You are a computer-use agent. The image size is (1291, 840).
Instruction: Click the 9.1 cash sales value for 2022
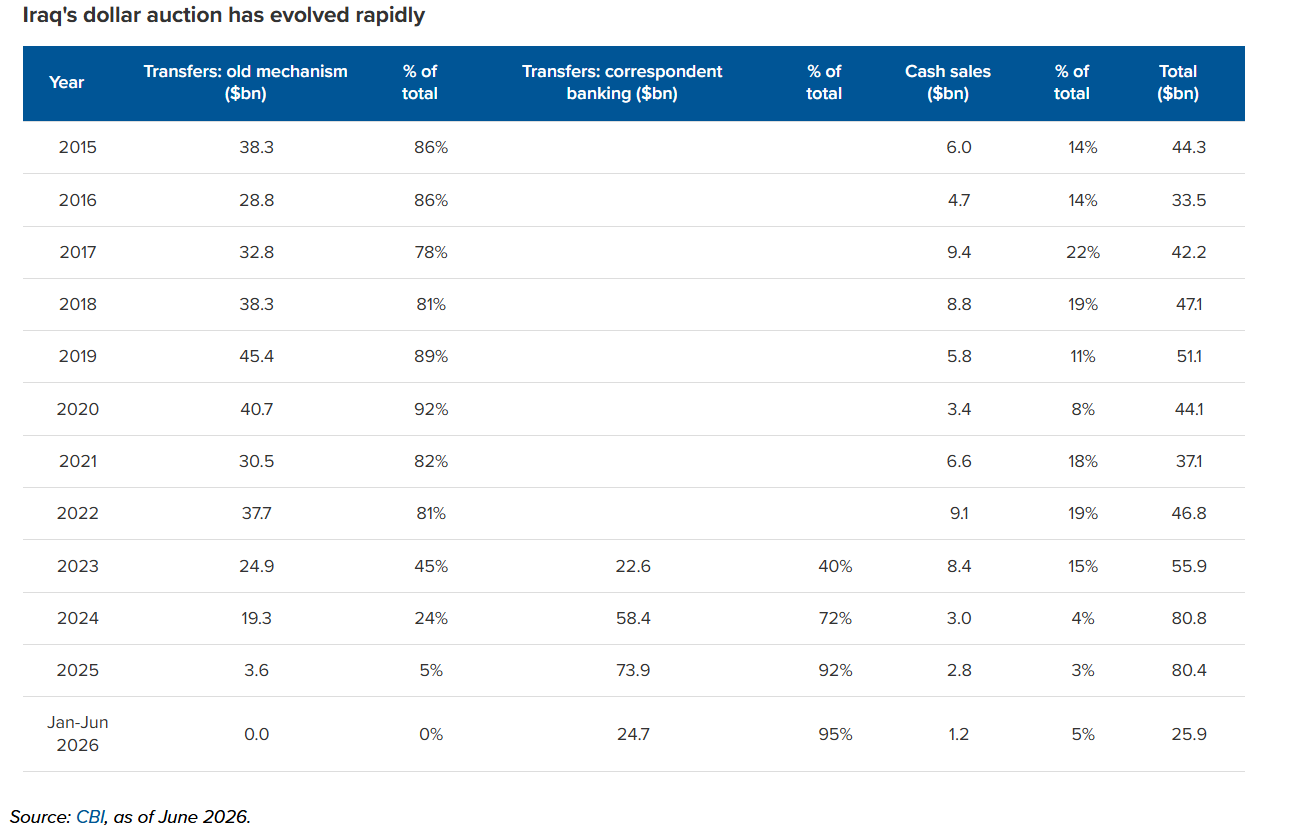pyautogui.click(x=959, y=514)
